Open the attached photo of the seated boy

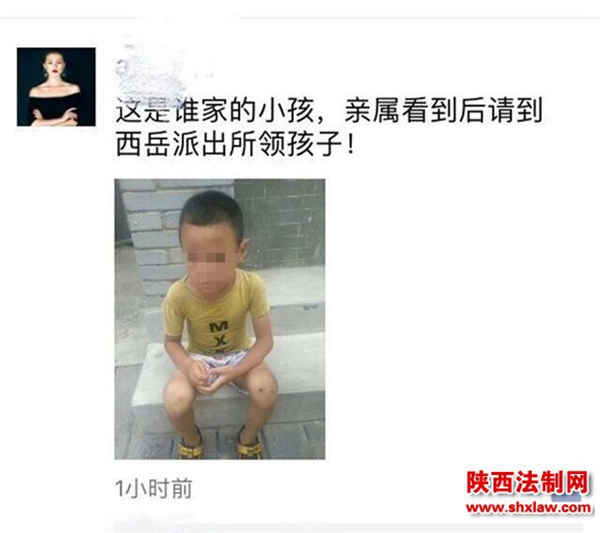coord(220,319)
